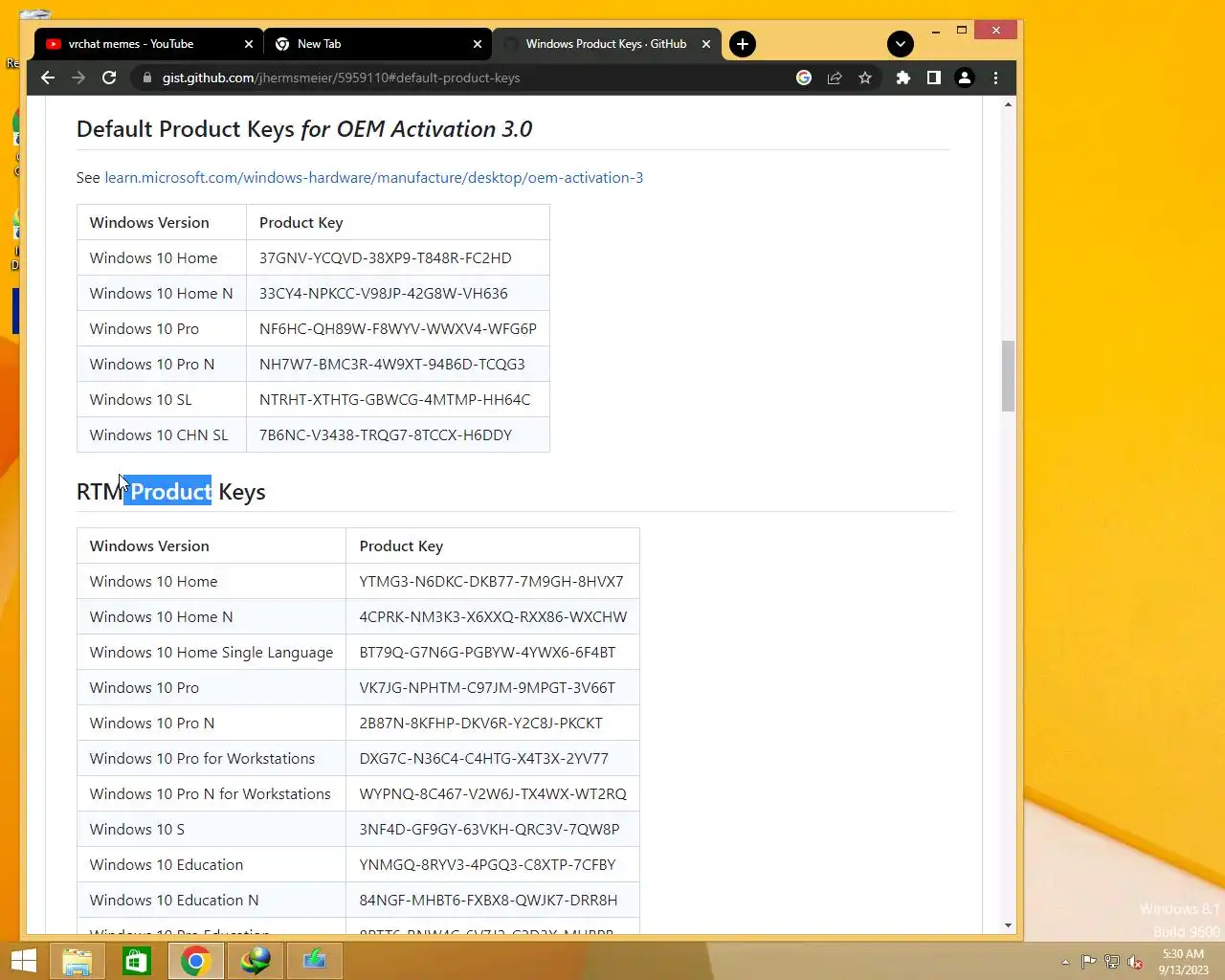
Task: Switch to the New Tab tab
Action: [377, 44]
